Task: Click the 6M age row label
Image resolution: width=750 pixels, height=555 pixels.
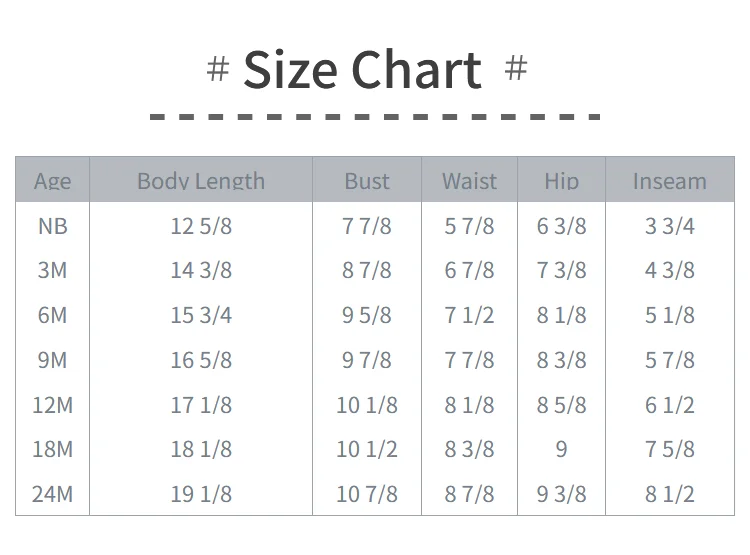Action: tap(52, 315)
